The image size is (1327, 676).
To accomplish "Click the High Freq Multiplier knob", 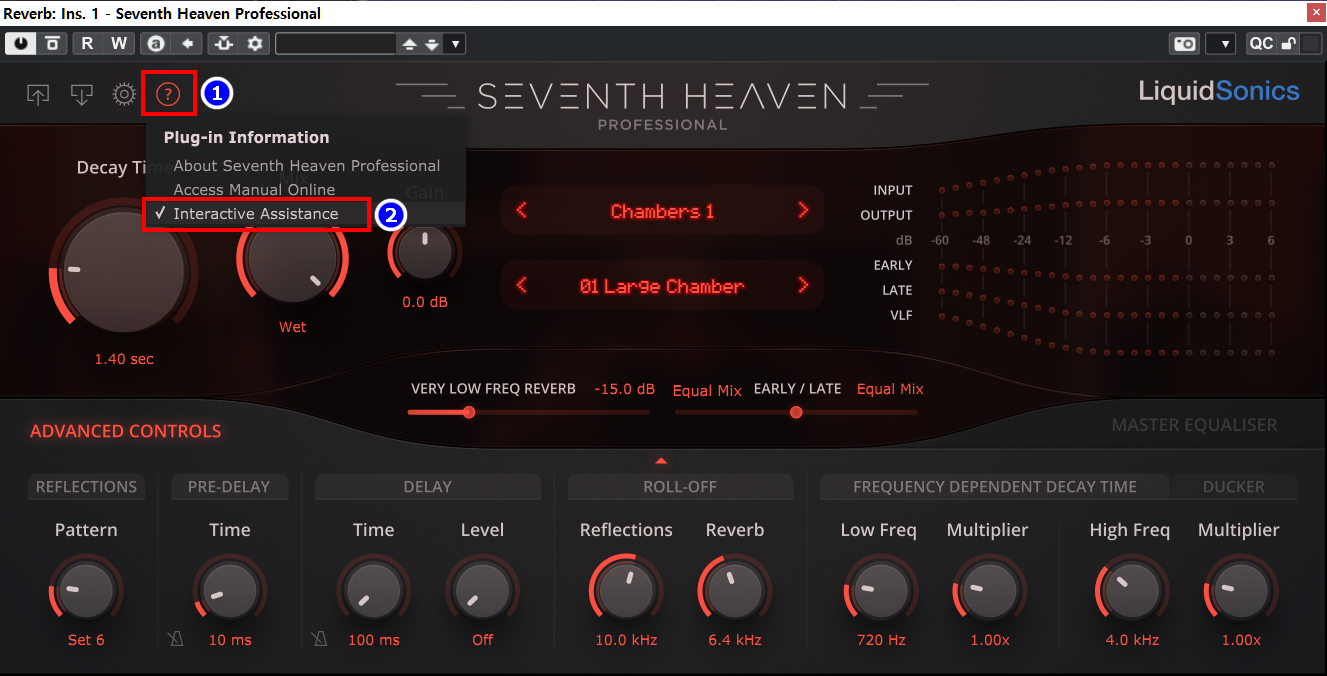I will pos(1240,590).
